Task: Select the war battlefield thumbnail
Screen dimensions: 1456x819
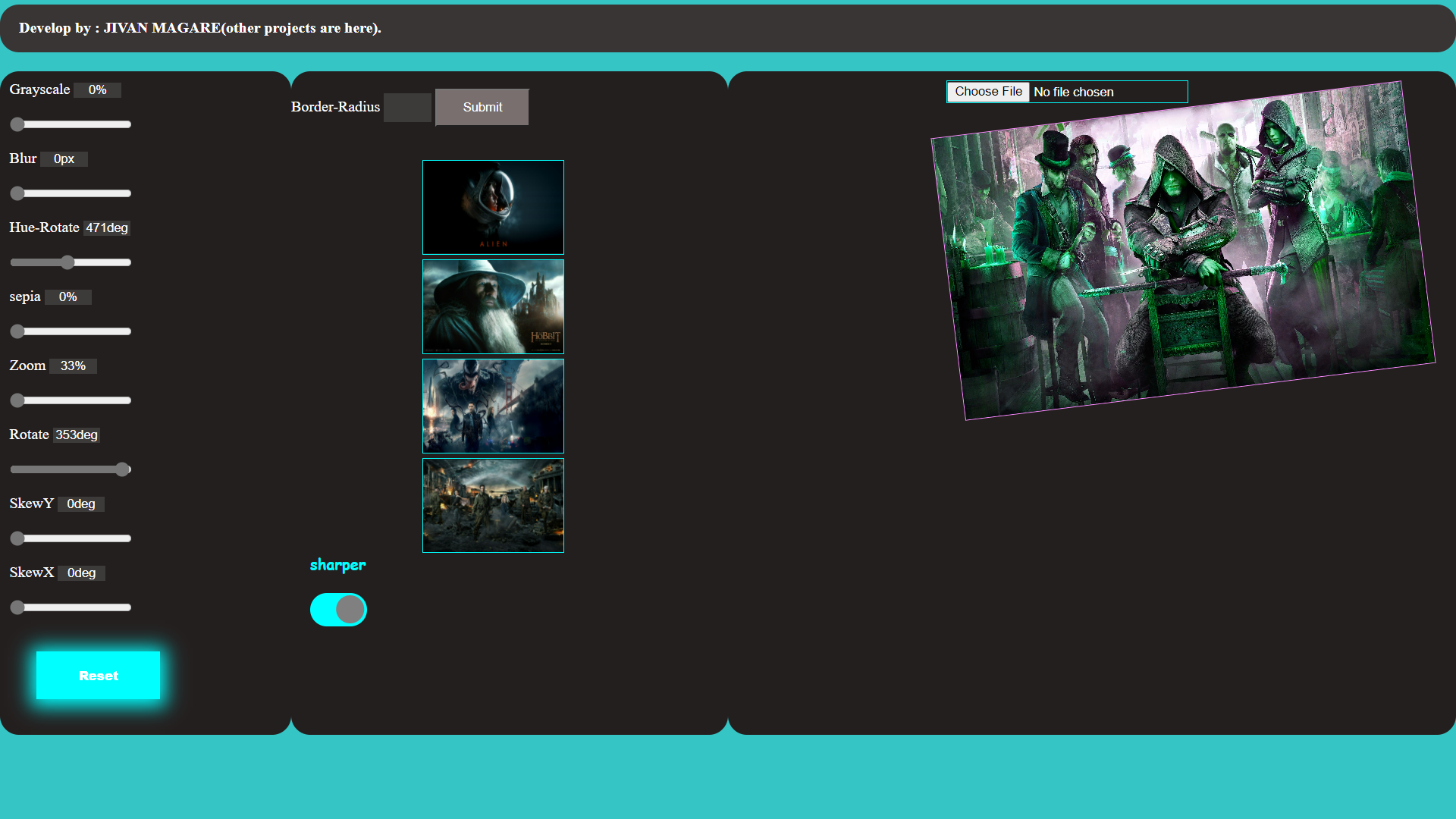Action: point(493,505)
